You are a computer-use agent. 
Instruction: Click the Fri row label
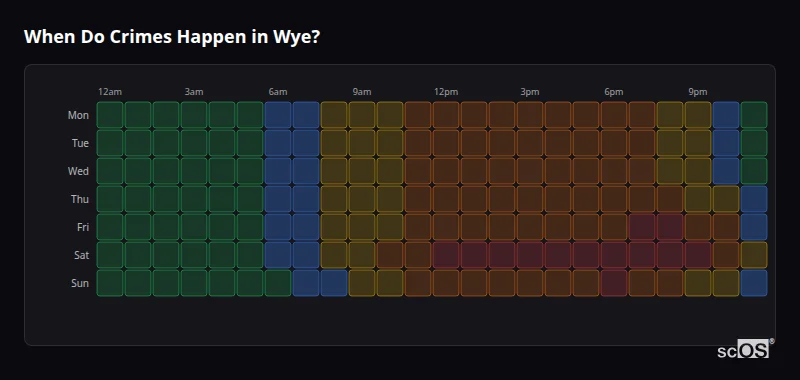coord(83,227)
